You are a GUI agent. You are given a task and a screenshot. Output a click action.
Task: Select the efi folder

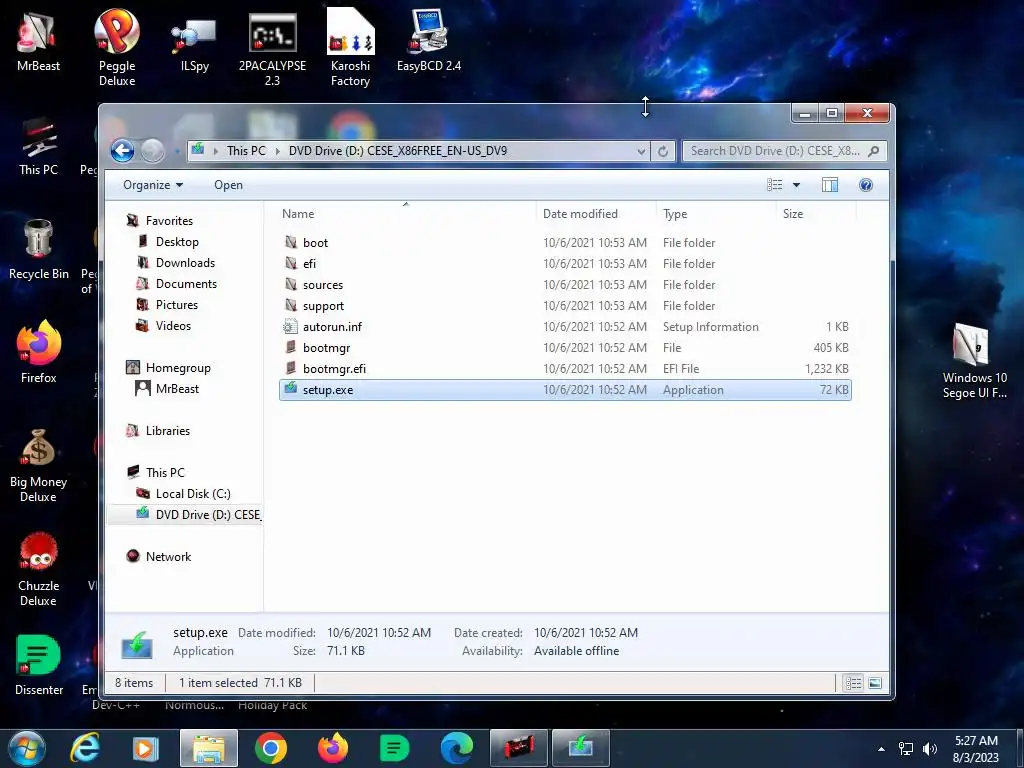click(x=565, y=264)
